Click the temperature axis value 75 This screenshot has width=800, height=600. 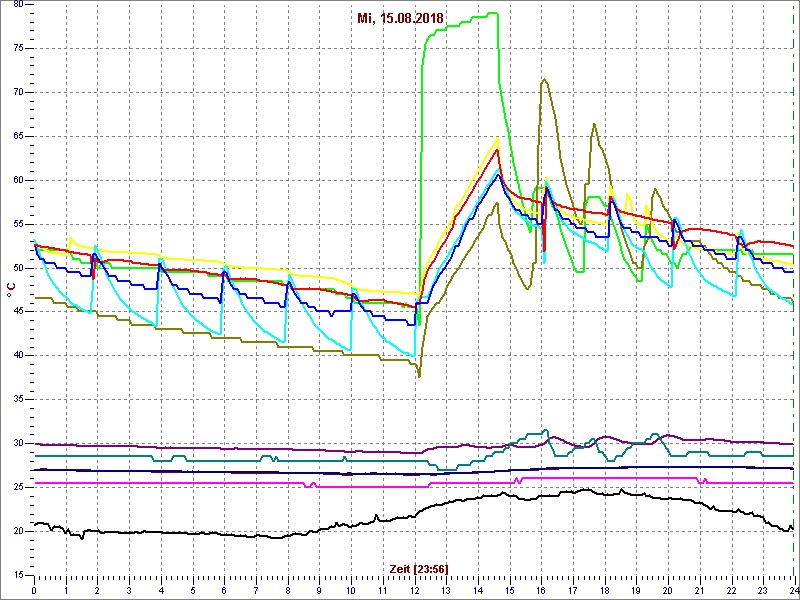18,48
